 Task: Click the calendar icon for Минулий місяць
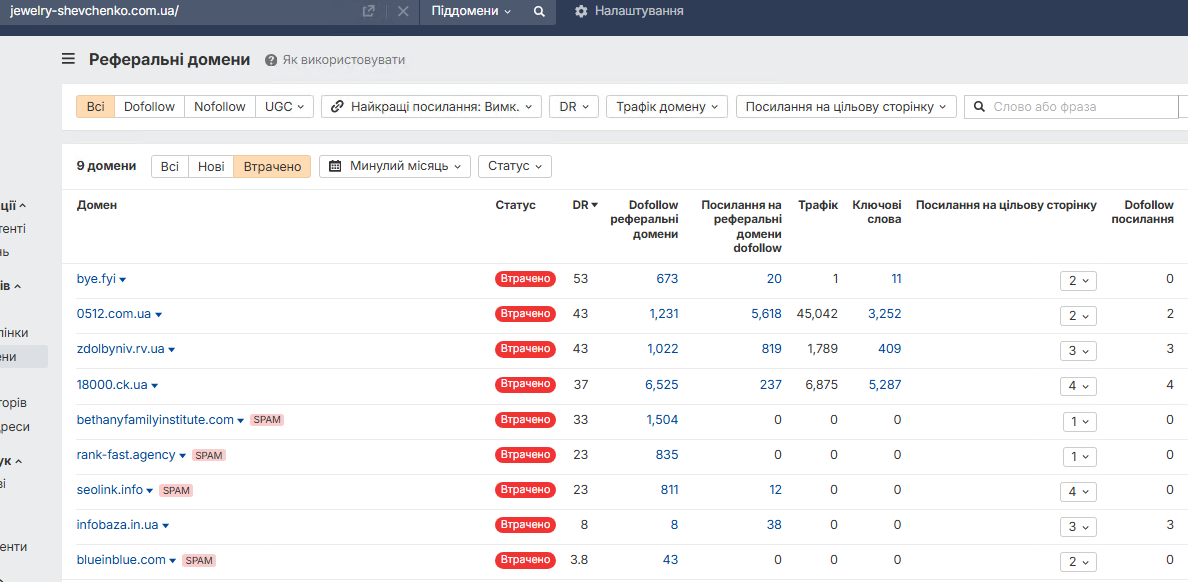click(335, 166)
